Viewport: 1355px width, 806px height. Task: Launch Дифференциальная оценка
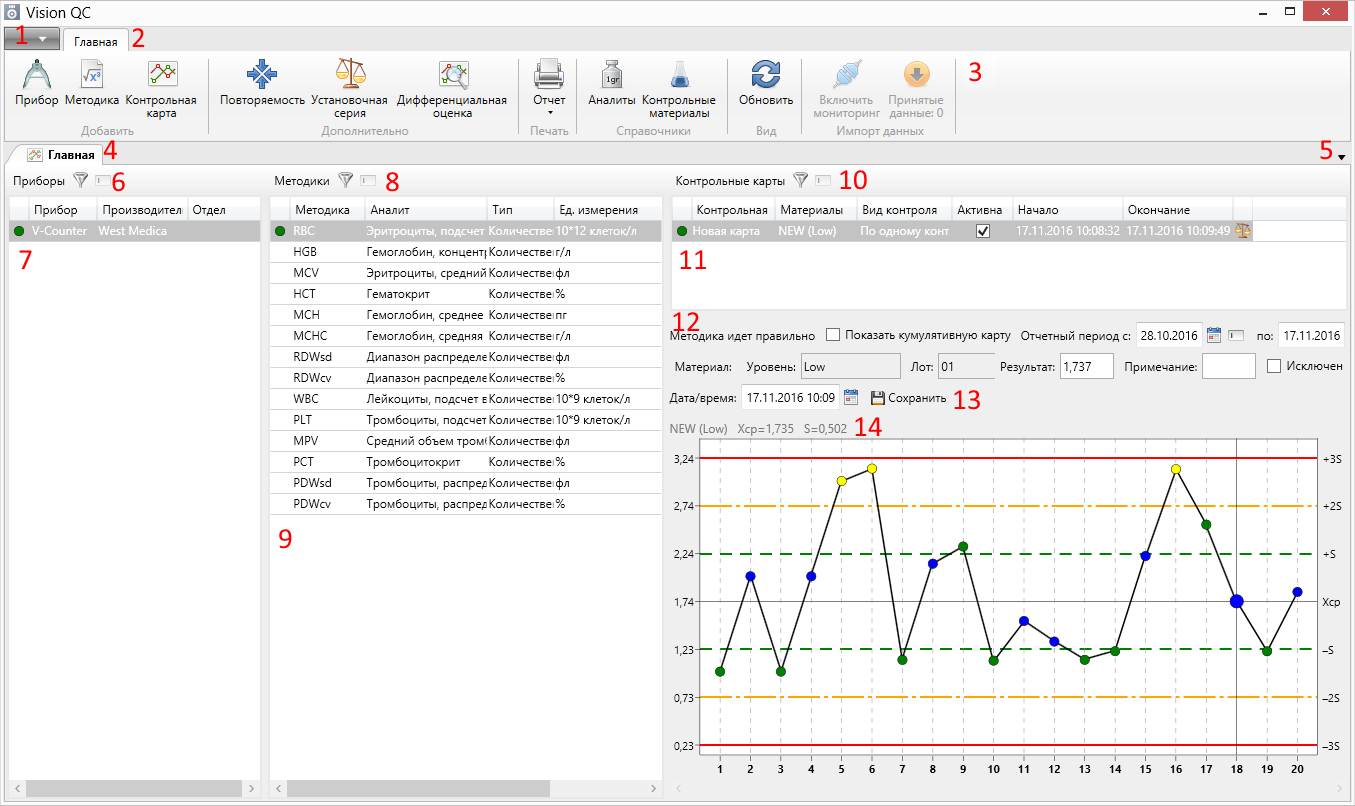452,90
